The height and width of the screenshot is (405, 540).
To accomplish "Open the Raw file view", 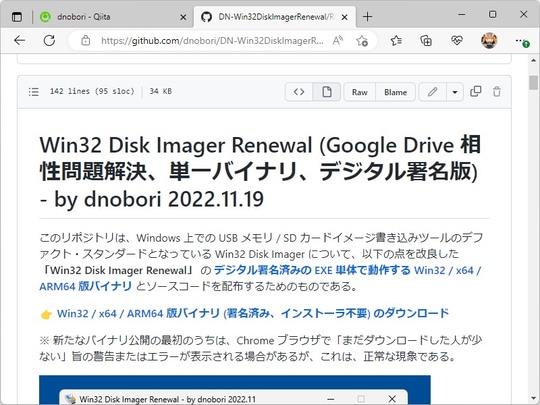I will coord(360,92).
